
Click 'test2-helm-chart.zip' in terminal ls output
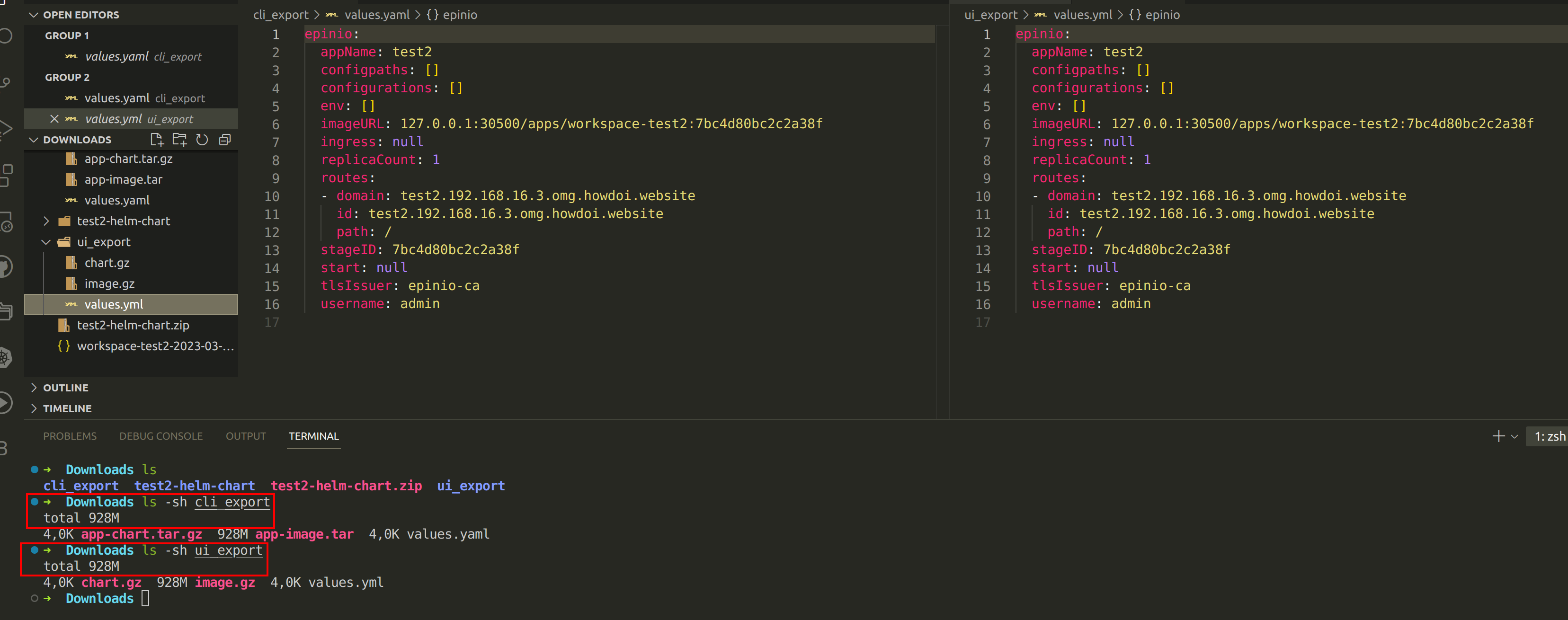click(347, 486)
